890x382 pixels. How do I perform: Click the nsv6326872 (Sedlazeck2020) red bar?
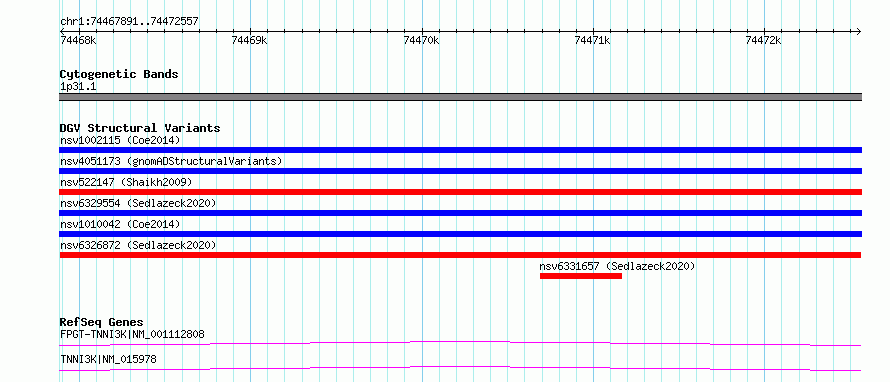pos(460,255)
